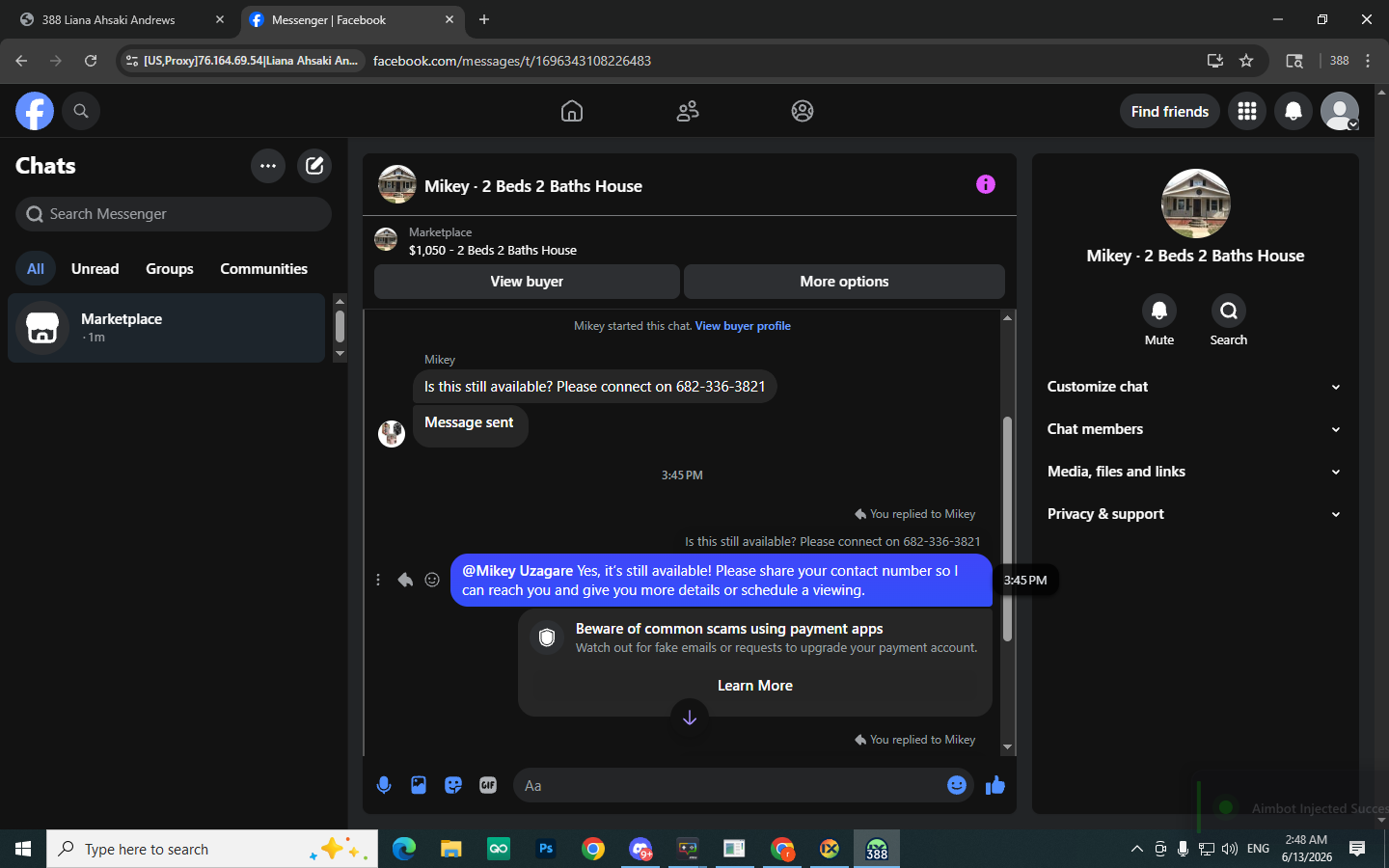Open the Facebook menu grid icon
1389x868 pixels.
(1247, 111)
